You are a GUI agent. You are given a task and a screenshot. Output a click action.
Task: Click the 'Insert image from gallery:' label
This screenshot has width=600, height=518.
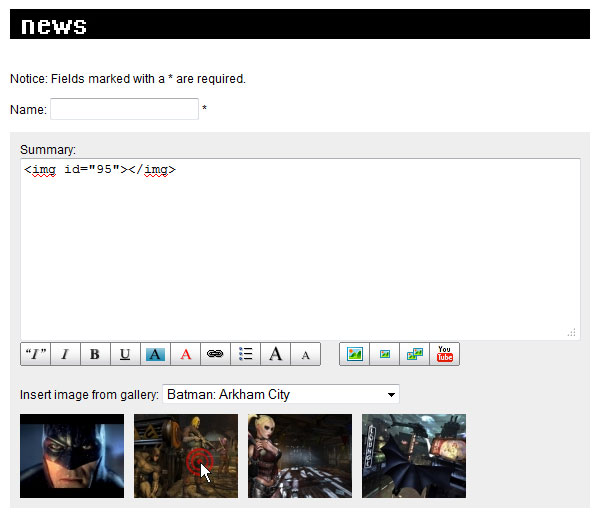click(89, 394)
